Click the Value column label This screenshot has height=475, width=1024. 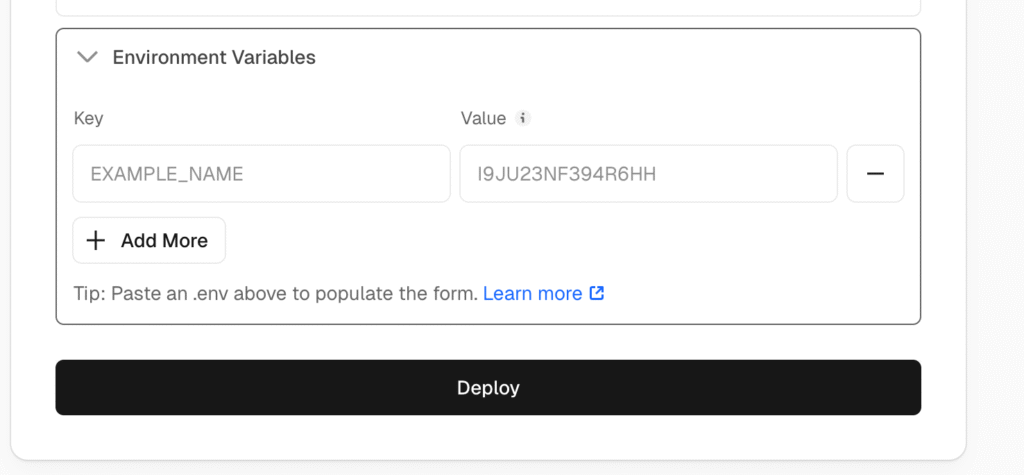[x=483, y=118]
